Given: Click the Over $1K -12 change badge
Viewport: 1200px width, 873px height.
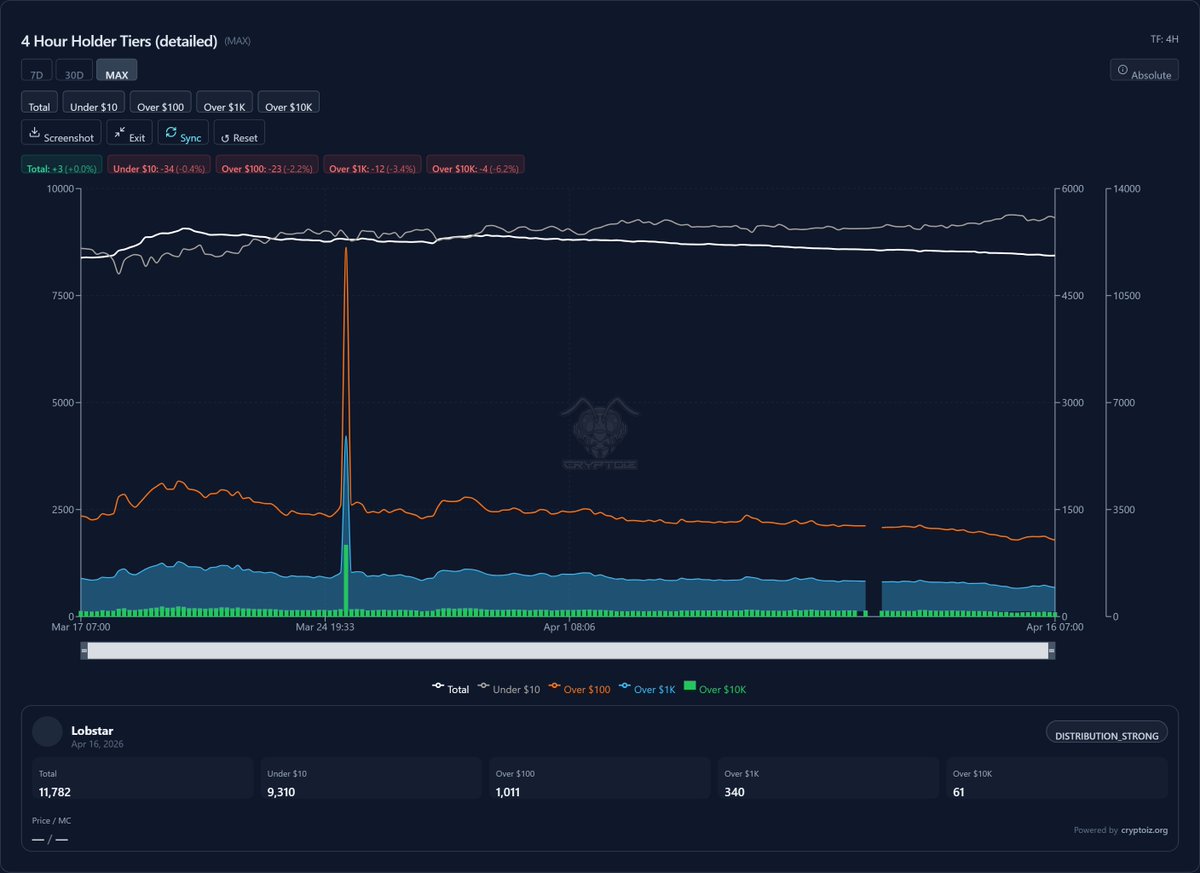Looking at the screenshot, I should click(373, 165).
